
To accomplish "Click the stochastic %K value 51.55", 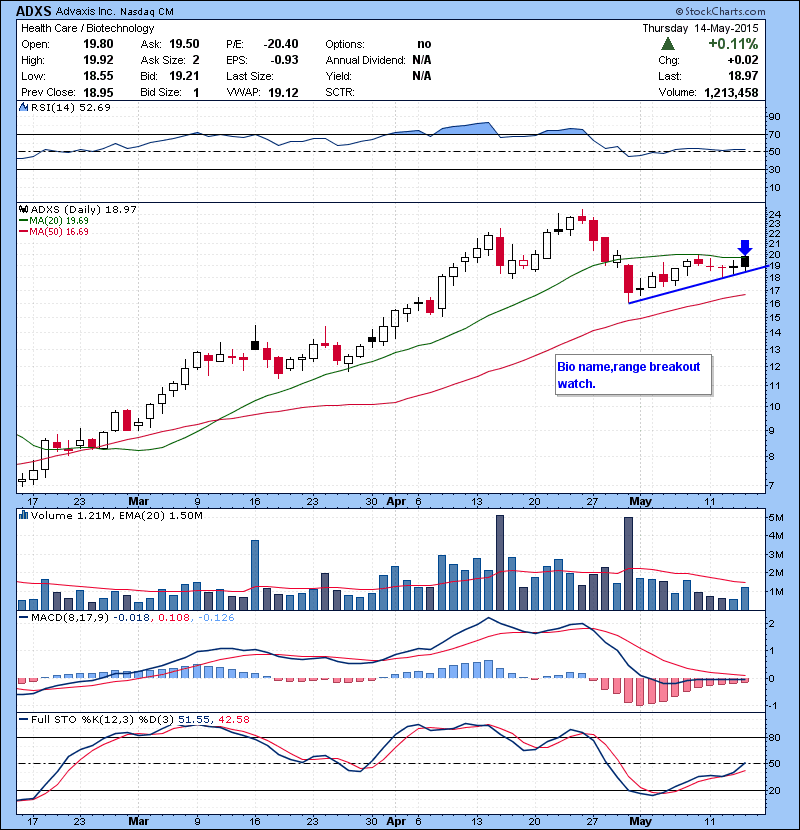I will tap(194, 719).
